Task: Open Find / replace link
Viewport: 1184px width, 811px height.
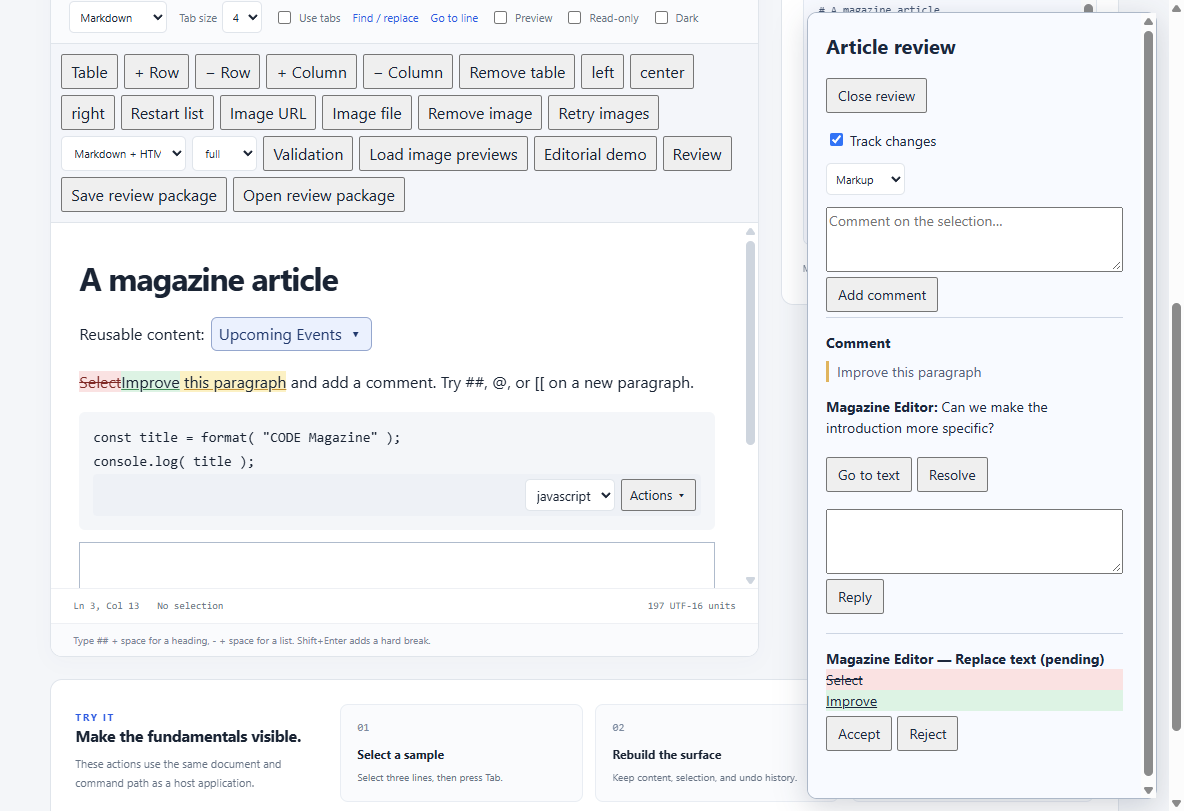Action: [385, 18]
